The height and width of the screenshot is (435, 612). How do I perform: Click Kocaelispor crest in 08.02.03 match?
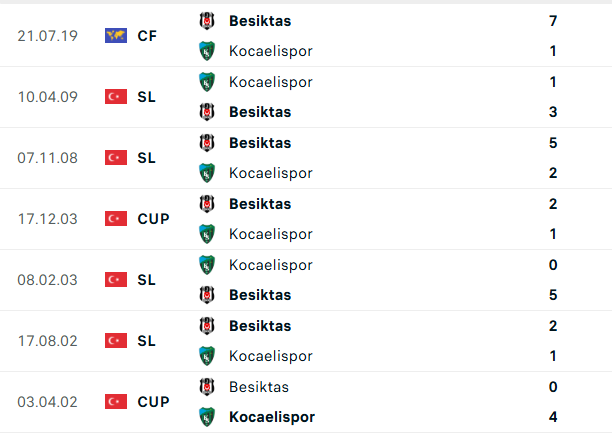tap(207, 265)
